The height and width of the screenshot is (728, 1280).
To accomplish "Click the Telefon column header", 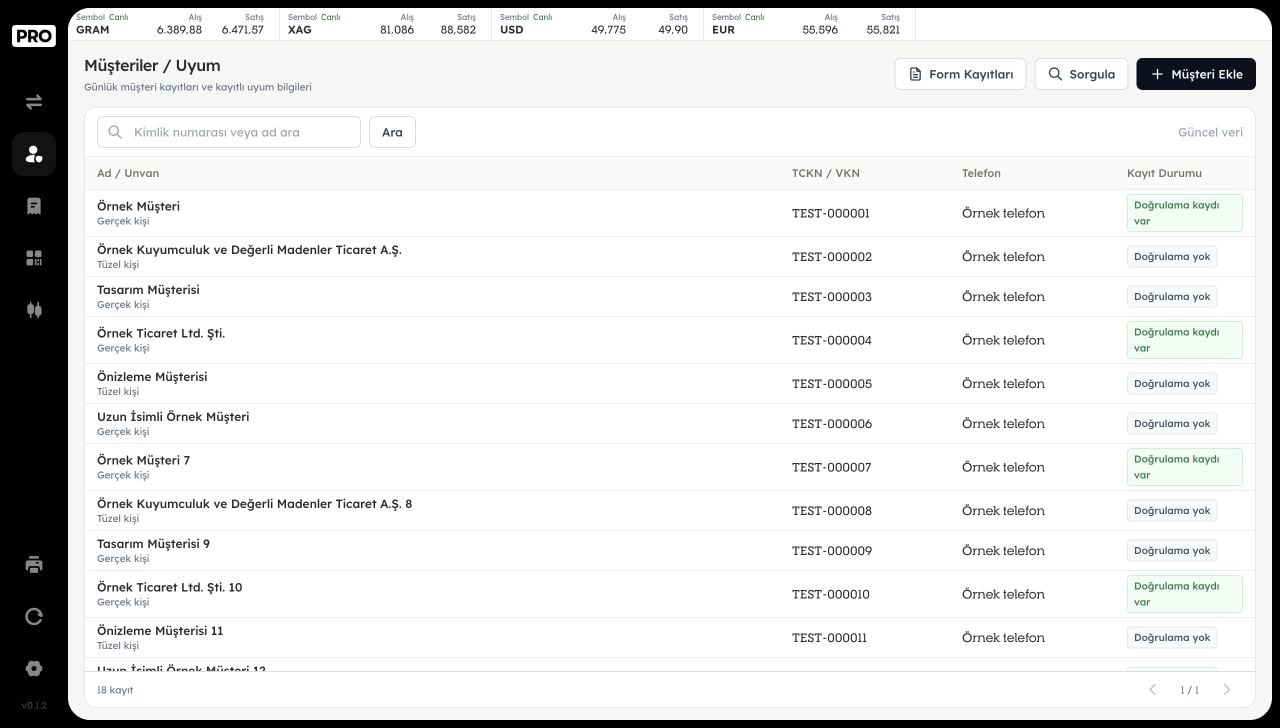I will point(981,173).
